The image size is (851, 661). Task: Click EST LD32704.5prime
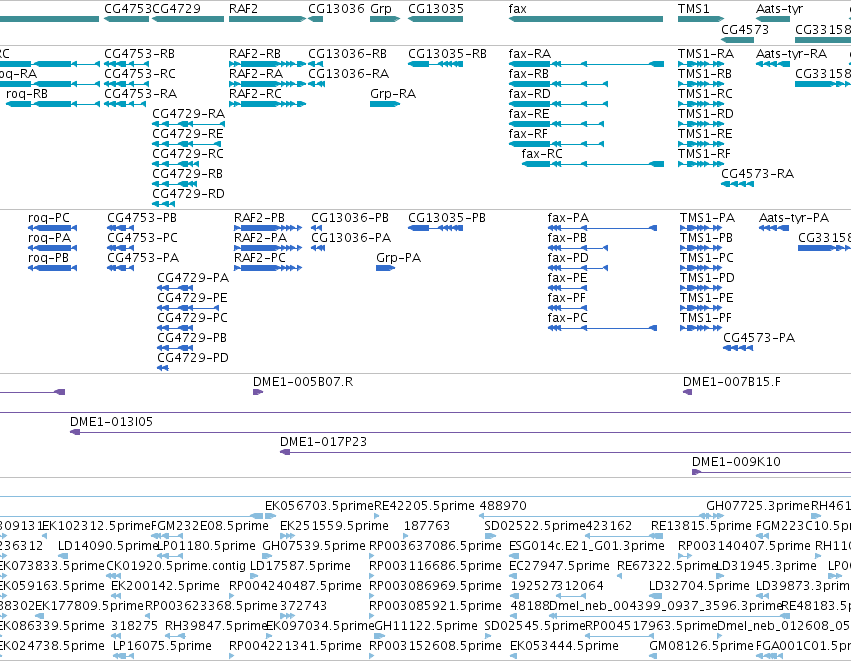click(x=700, y=586)
